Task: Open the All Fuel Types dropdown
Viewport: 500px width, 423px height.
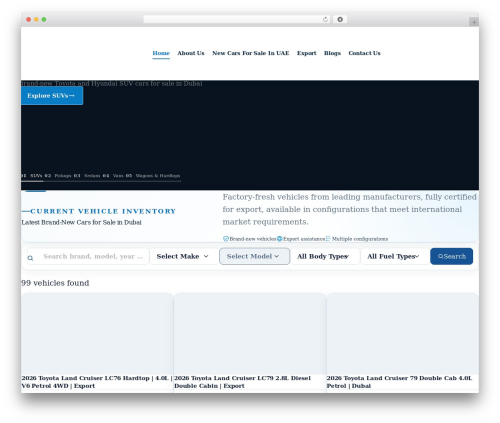Action: [395, 256]
